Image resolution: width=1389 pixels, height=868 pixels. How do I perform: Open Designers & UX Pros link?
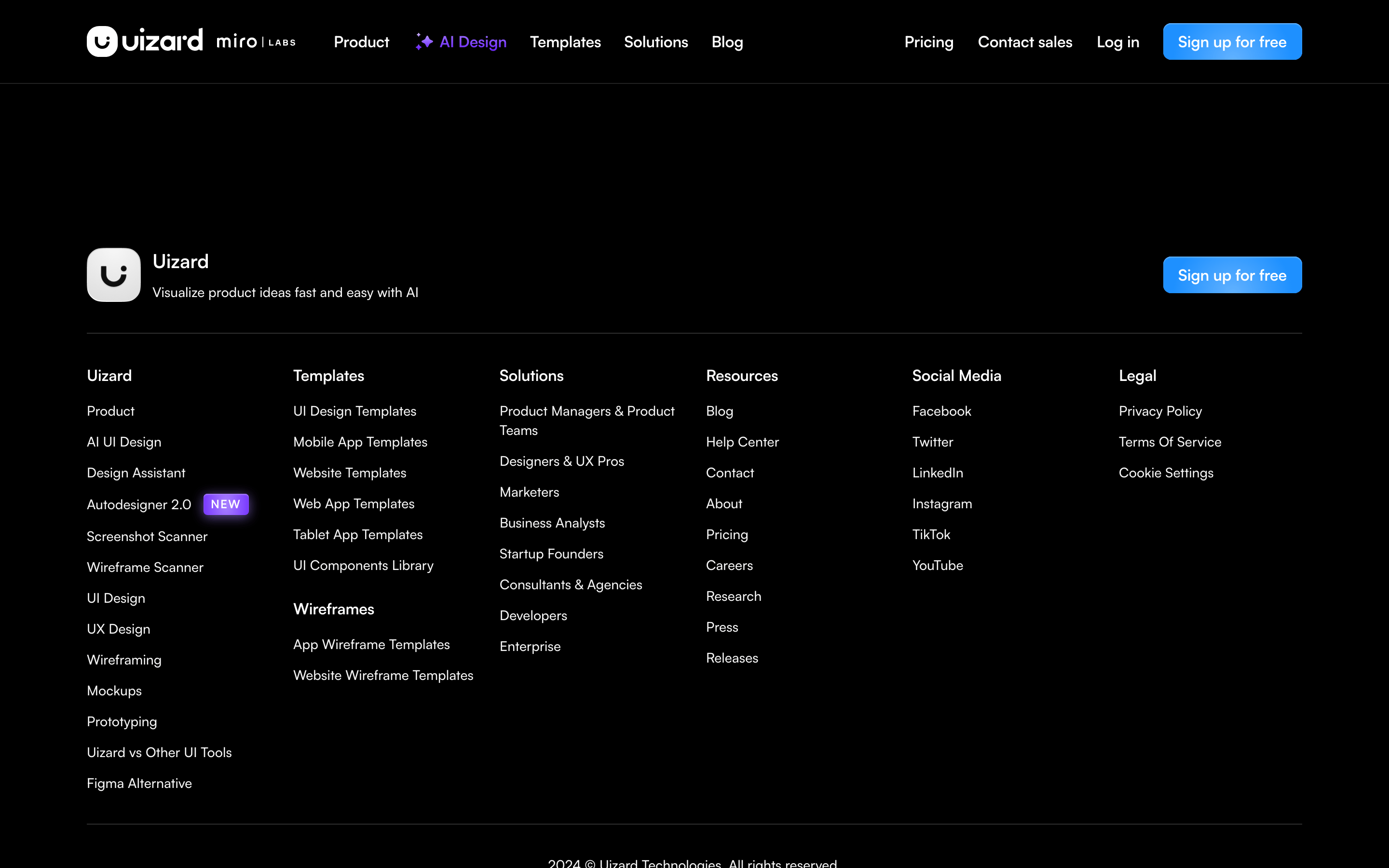click(x=562, y=461)
